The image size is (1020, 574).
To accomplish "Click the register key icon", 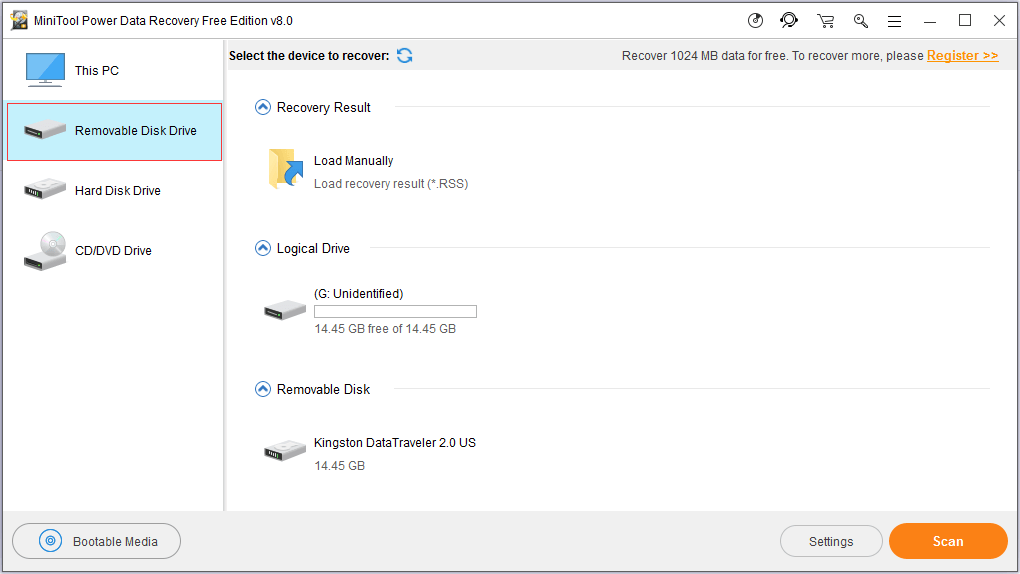I will [x=861, y=21].
